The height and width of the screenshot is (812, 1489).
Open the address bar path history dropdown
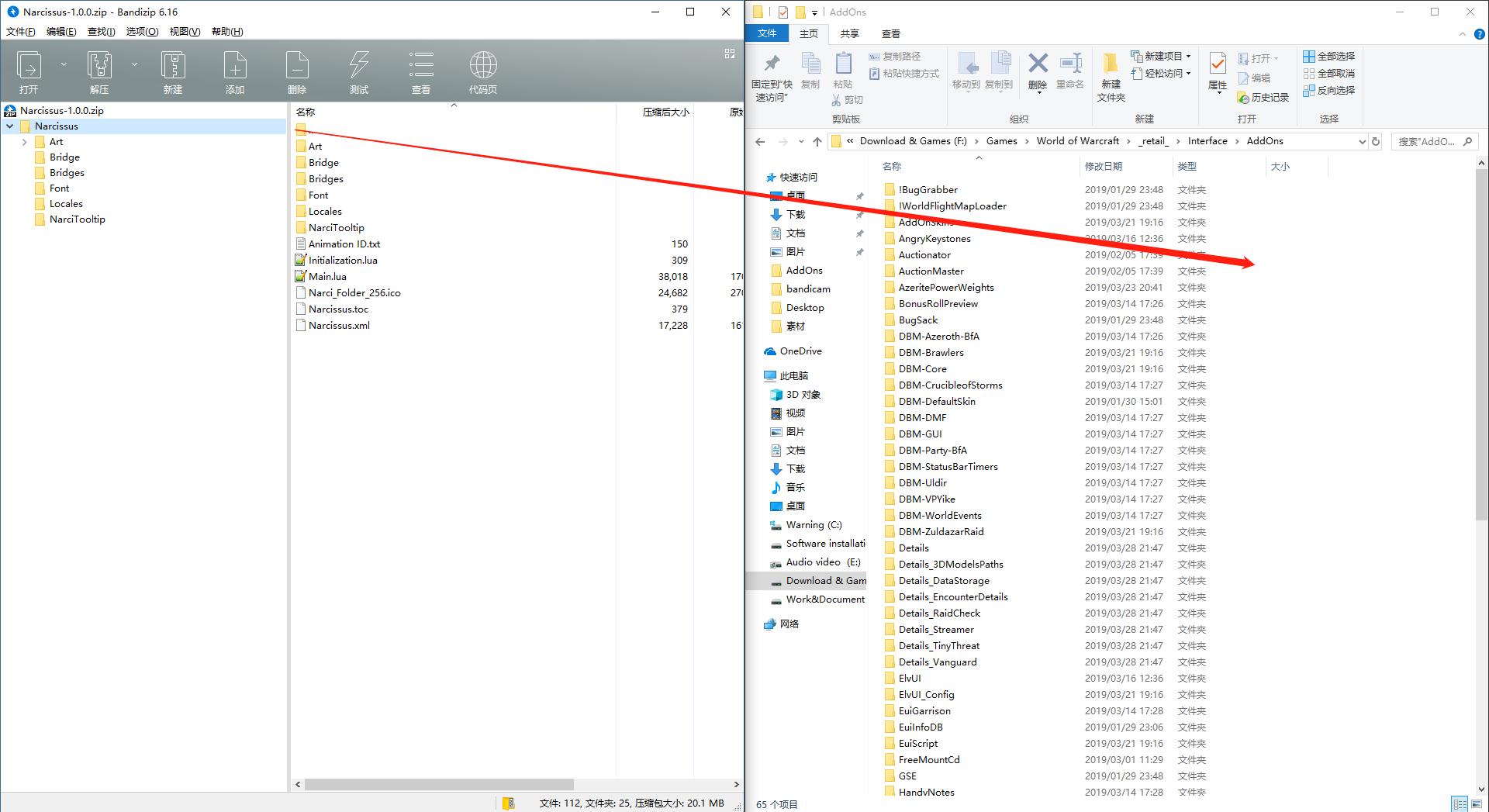coord(1362,141)
